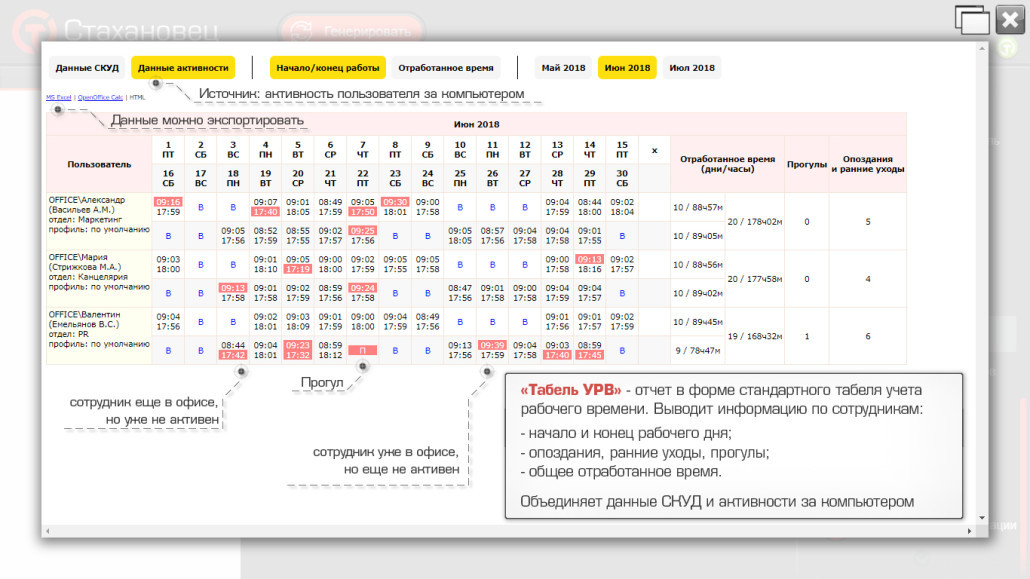Select the OFFICE\Валентин user cell
Screen dimensions: 1030x579
click(99, 336)
